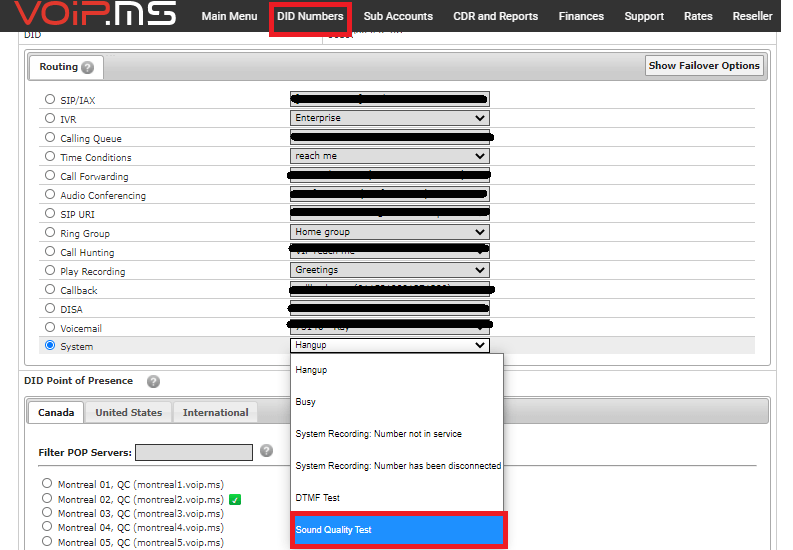Image resolution: width=793 pixels, height=550 pixels.
Task: Open the IVR Enterprise dropdown
Action: [389, 118]
